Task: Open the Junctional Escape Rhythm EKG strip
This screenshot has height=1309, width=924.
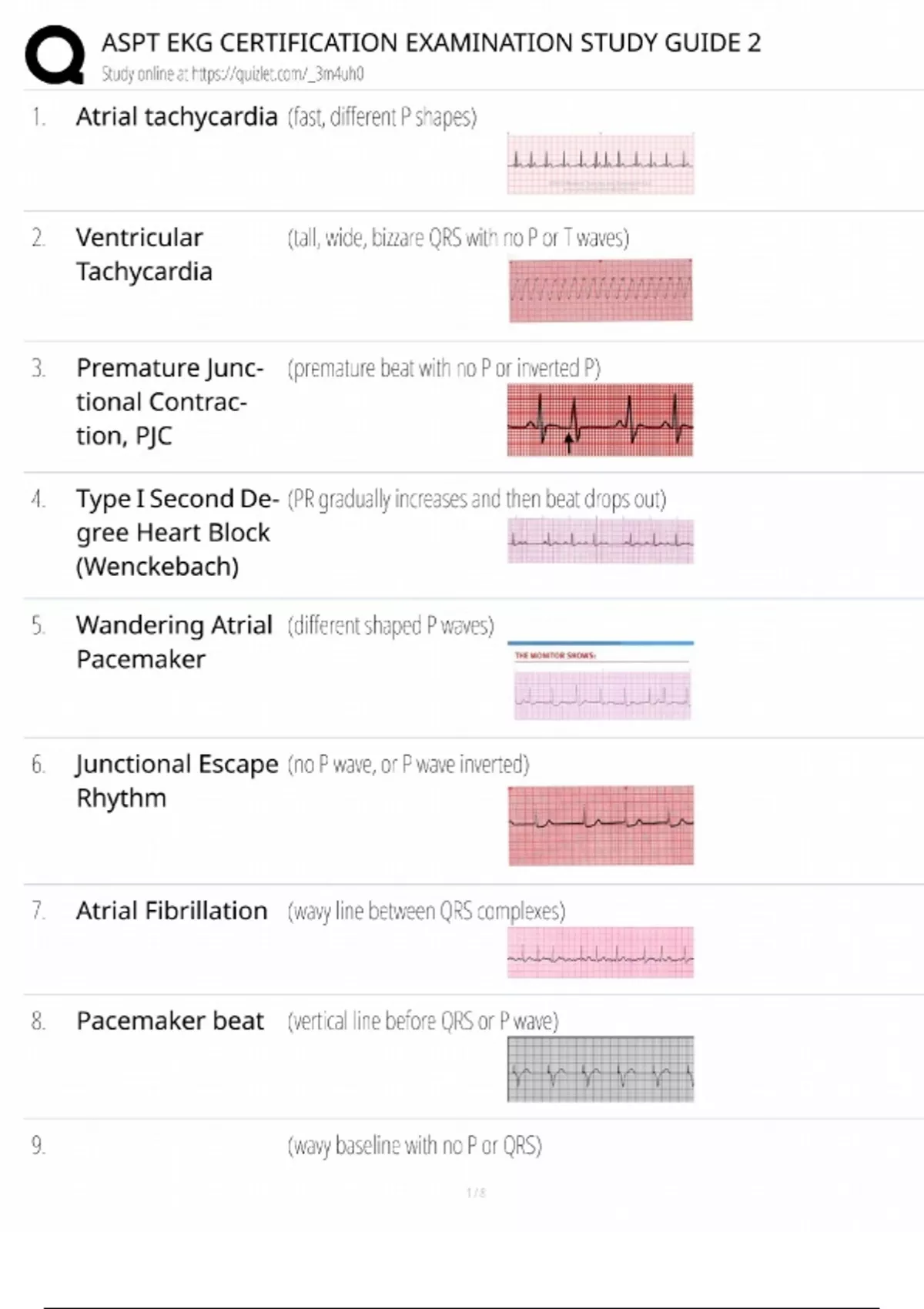Action: click(601, 825)
